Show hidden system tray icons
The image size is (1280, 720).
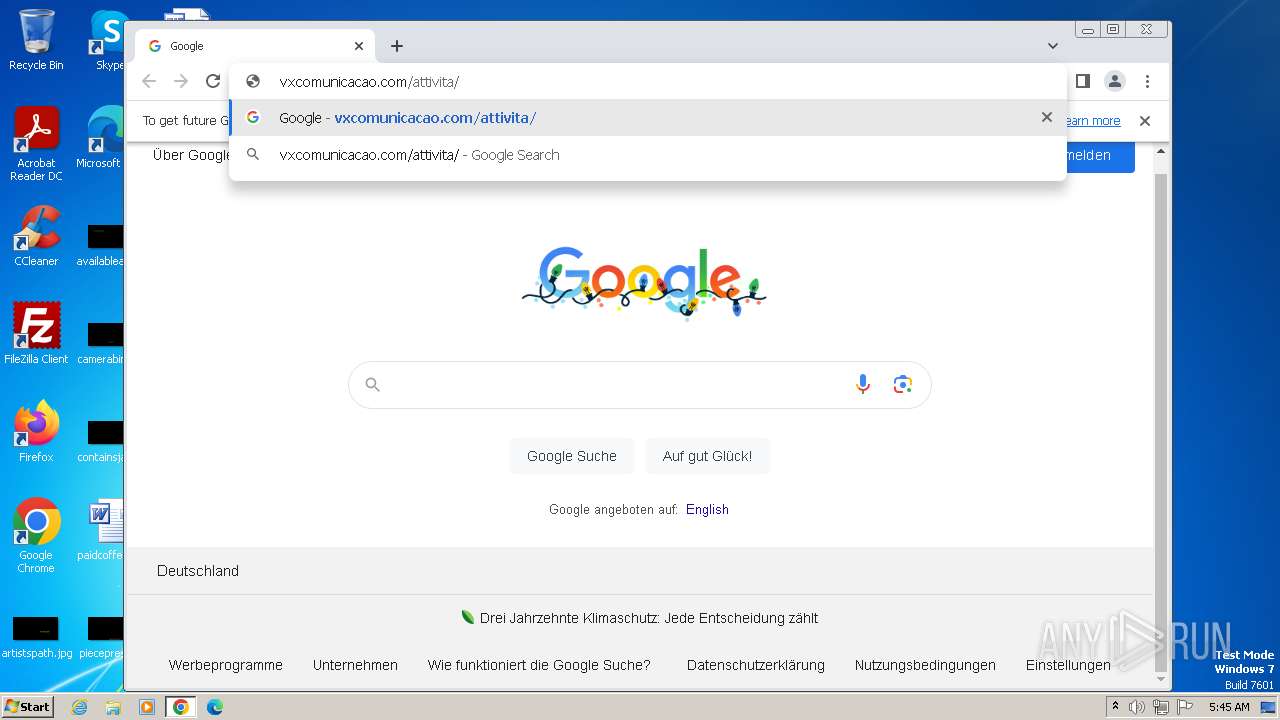[x=1116, y=706]
